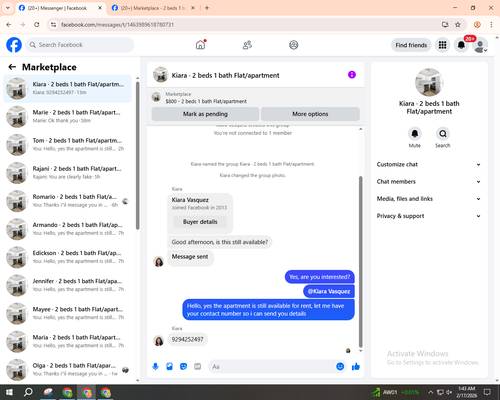Open the taskbar clock showing 1:43 AM
Image resolution: width=500 pixels, height=400 pixels.
point(466,392)
